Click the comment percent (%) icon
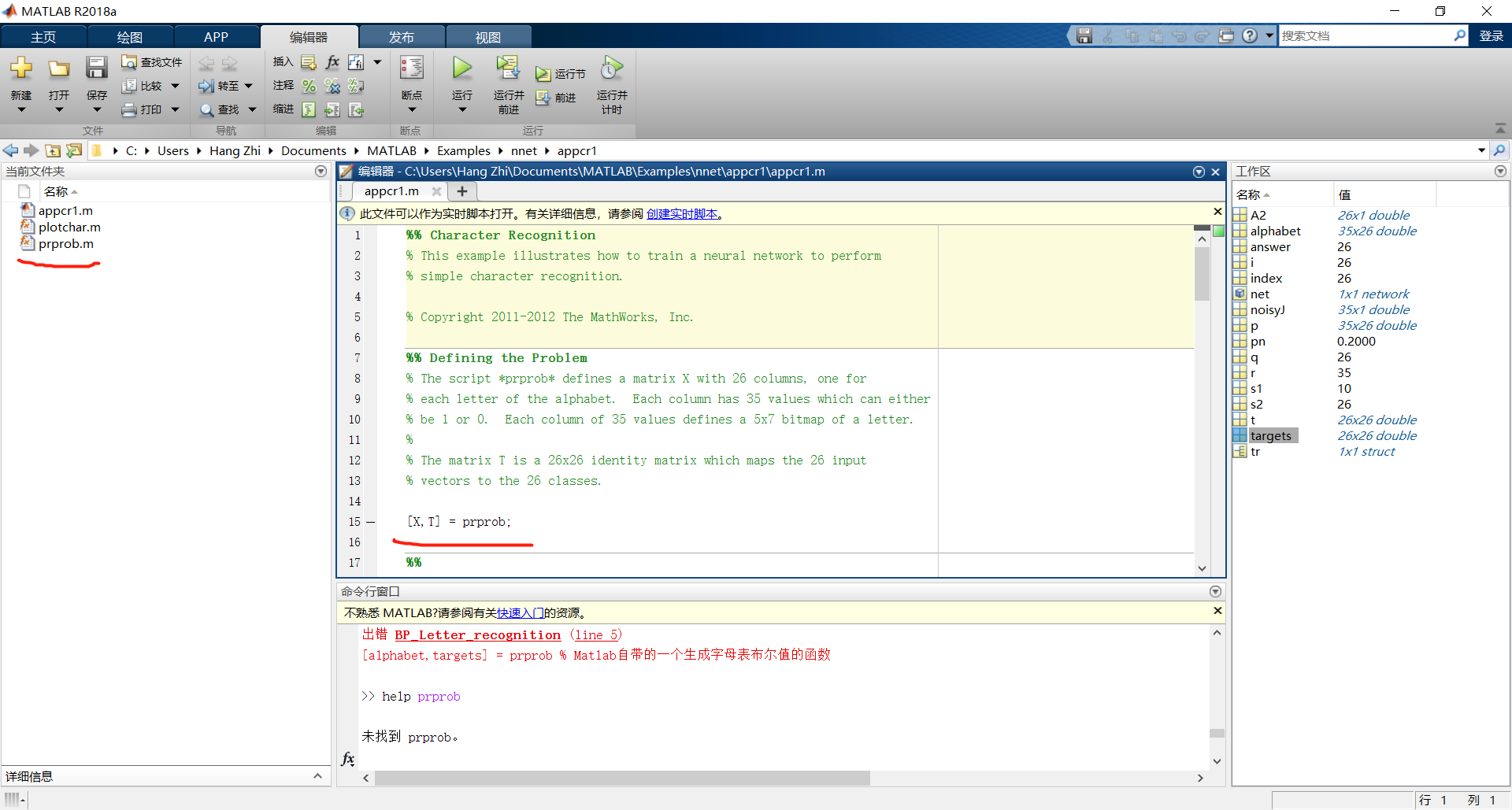Image resolution: width=1512 pixels, height=810 pixels. (309, 86)
